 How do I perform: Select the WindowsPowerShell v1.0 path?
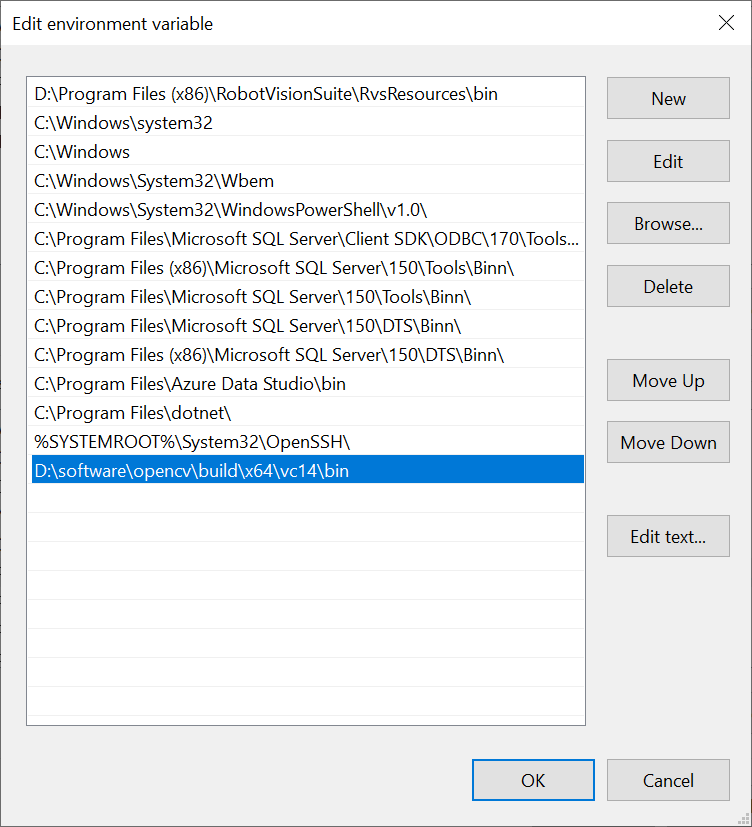tap(307, 210)
